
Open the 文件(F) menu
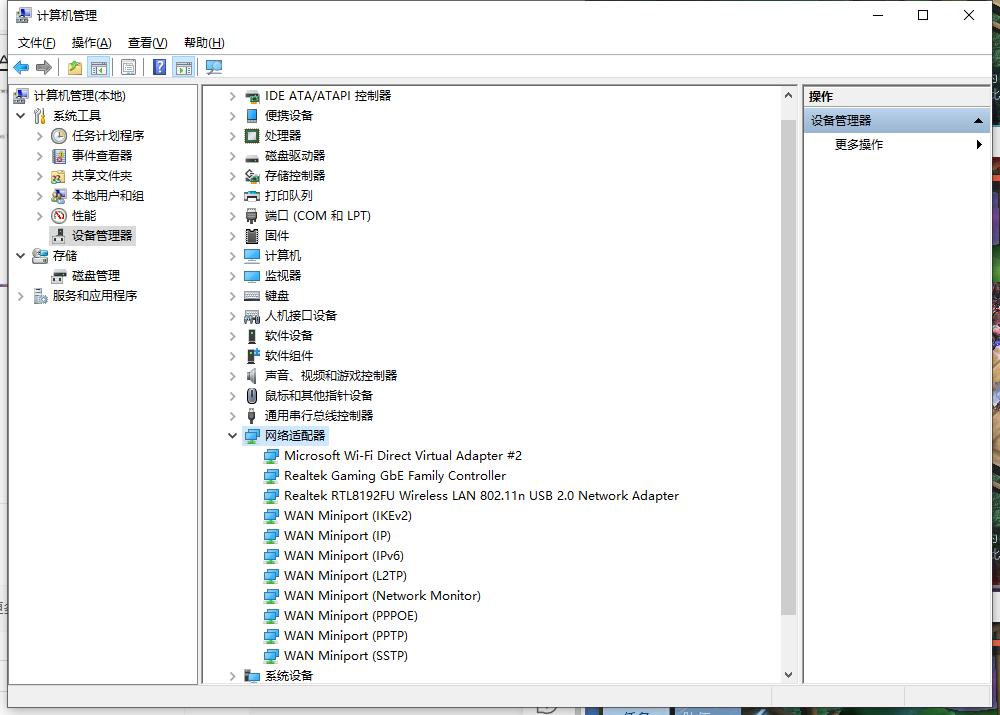coord(37,43)
